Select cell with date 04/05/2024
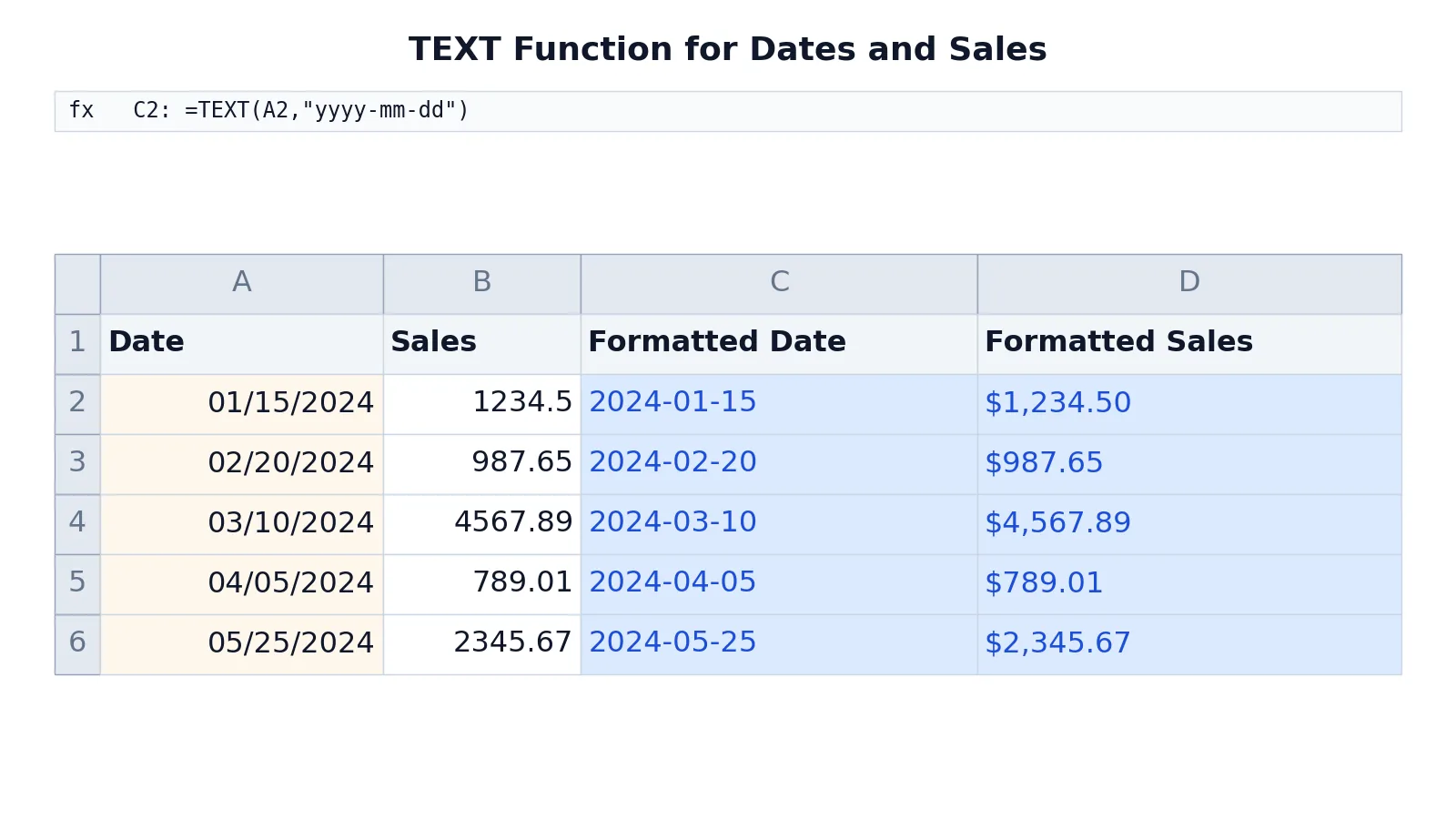The width and height of the screenshot is (1456, 819). 242,584
